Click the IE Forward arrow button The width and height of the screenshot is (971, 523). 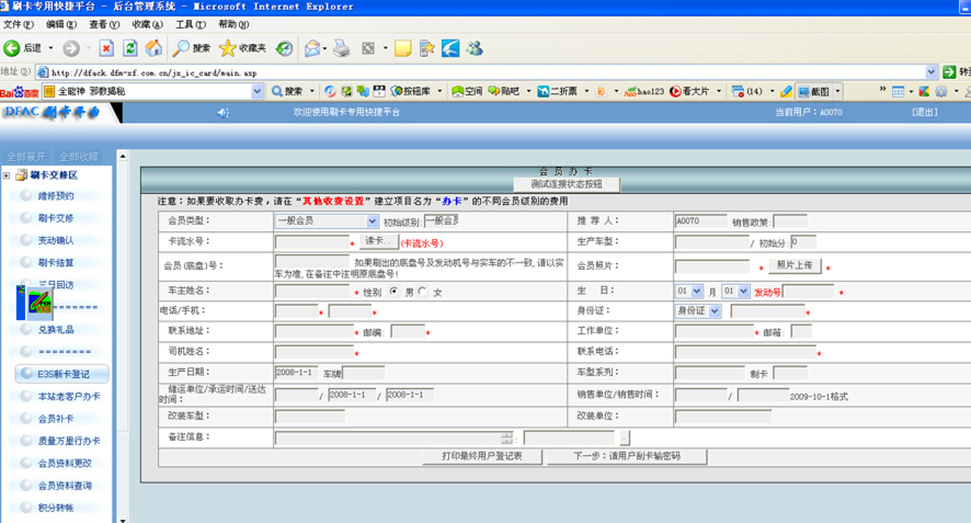71,48
